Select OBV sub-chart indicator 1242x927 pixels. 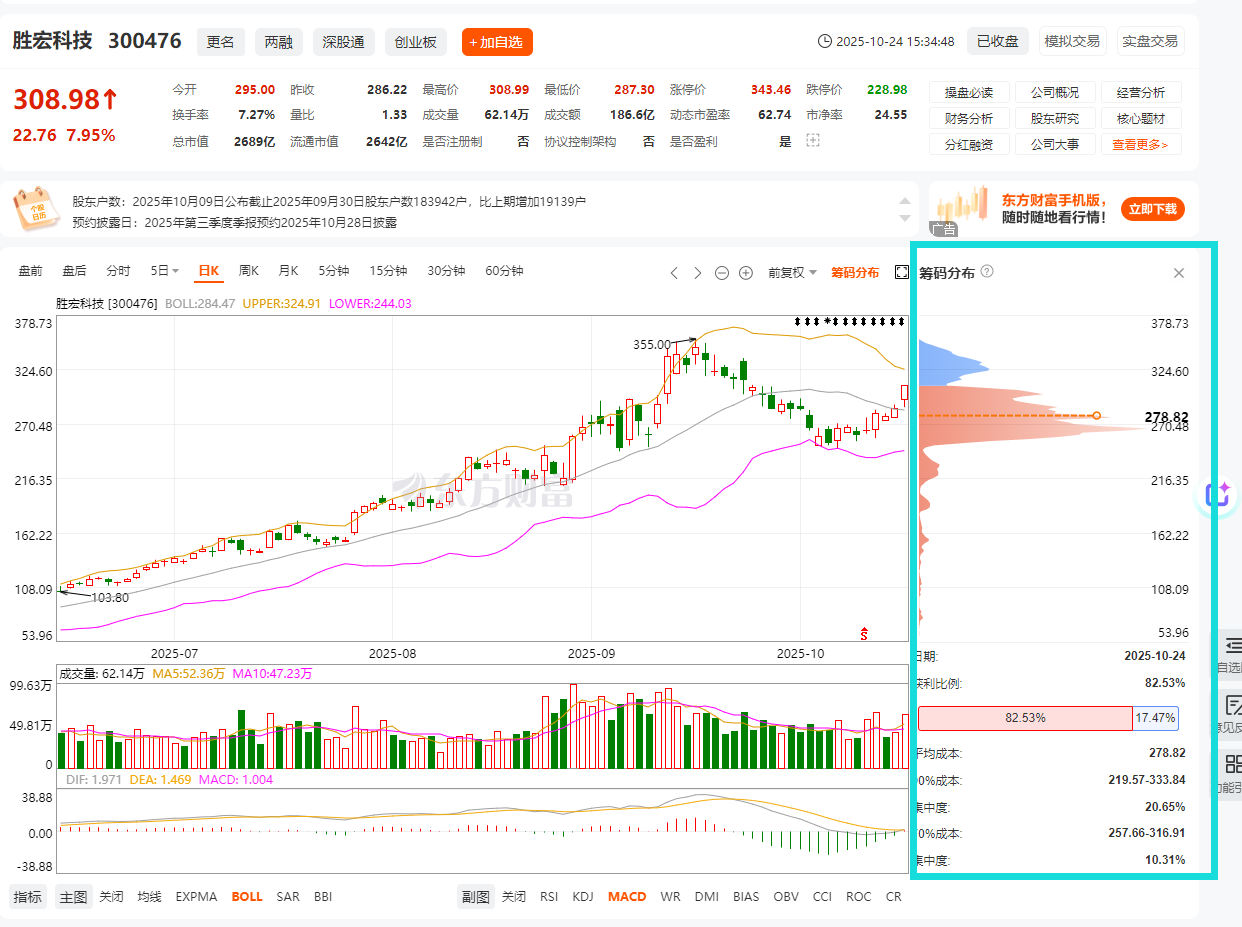786,897
